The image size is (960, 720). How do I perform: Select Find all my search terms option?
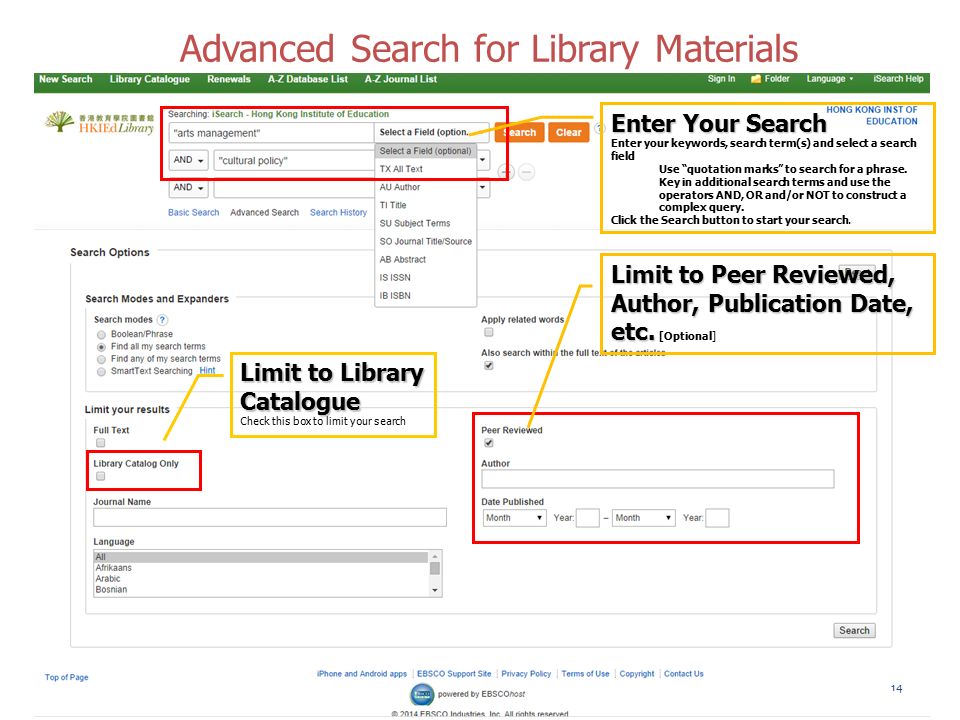[x=102, y=347]
